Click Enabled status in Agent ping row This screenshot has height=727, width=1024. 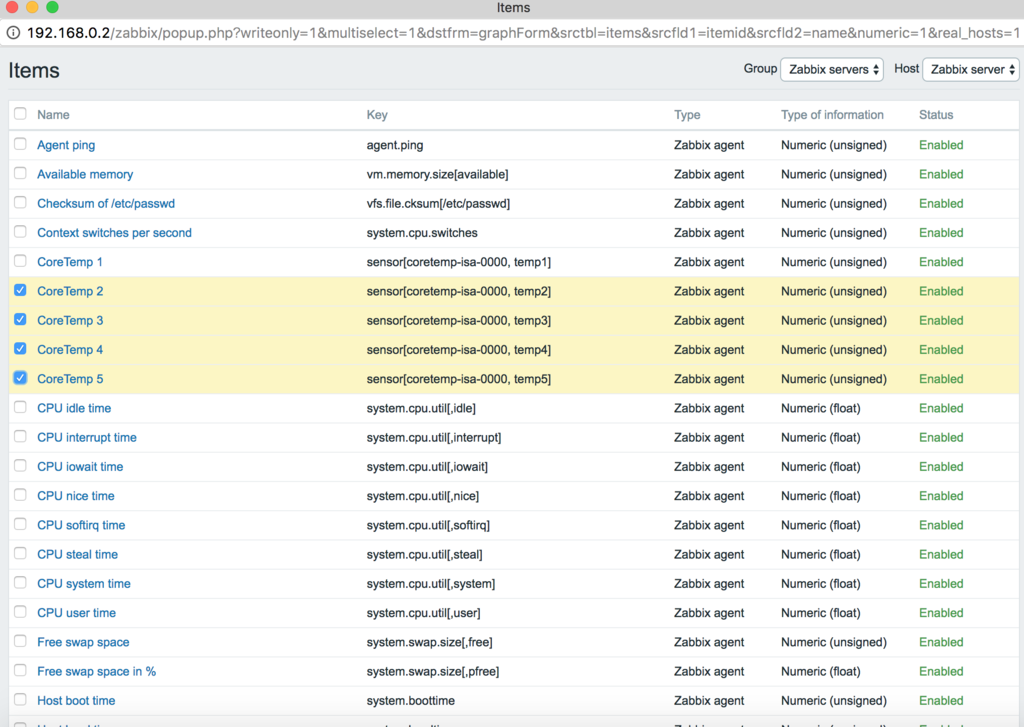point(940,145)
